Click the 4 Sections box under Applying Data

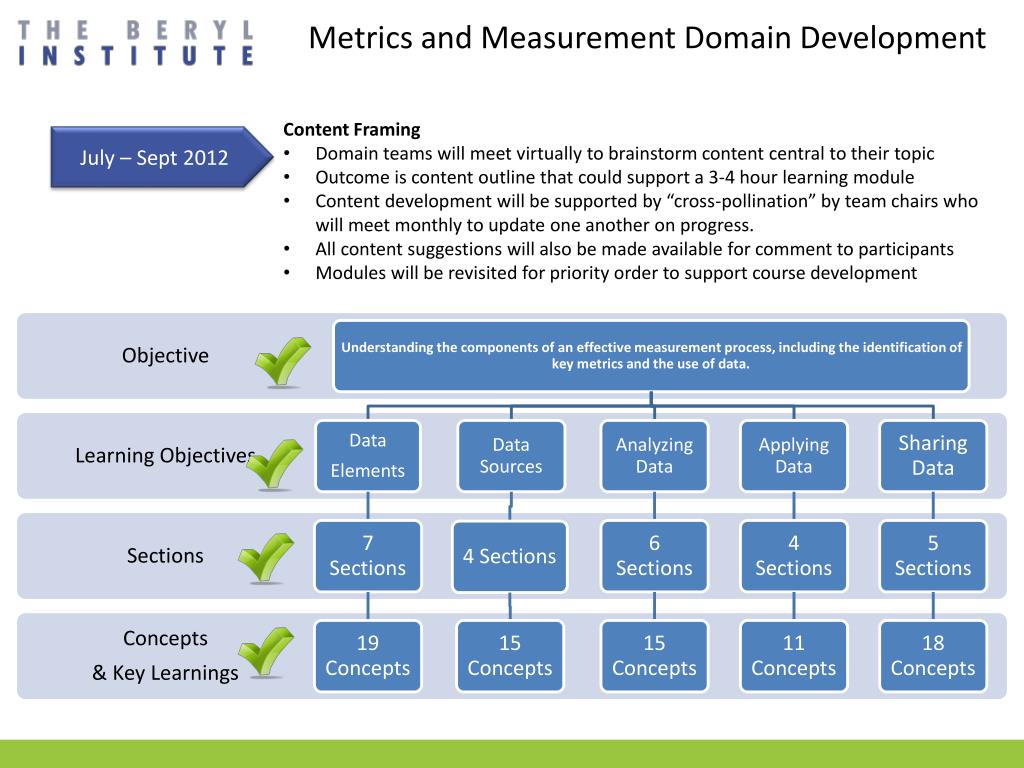point(793,556)
